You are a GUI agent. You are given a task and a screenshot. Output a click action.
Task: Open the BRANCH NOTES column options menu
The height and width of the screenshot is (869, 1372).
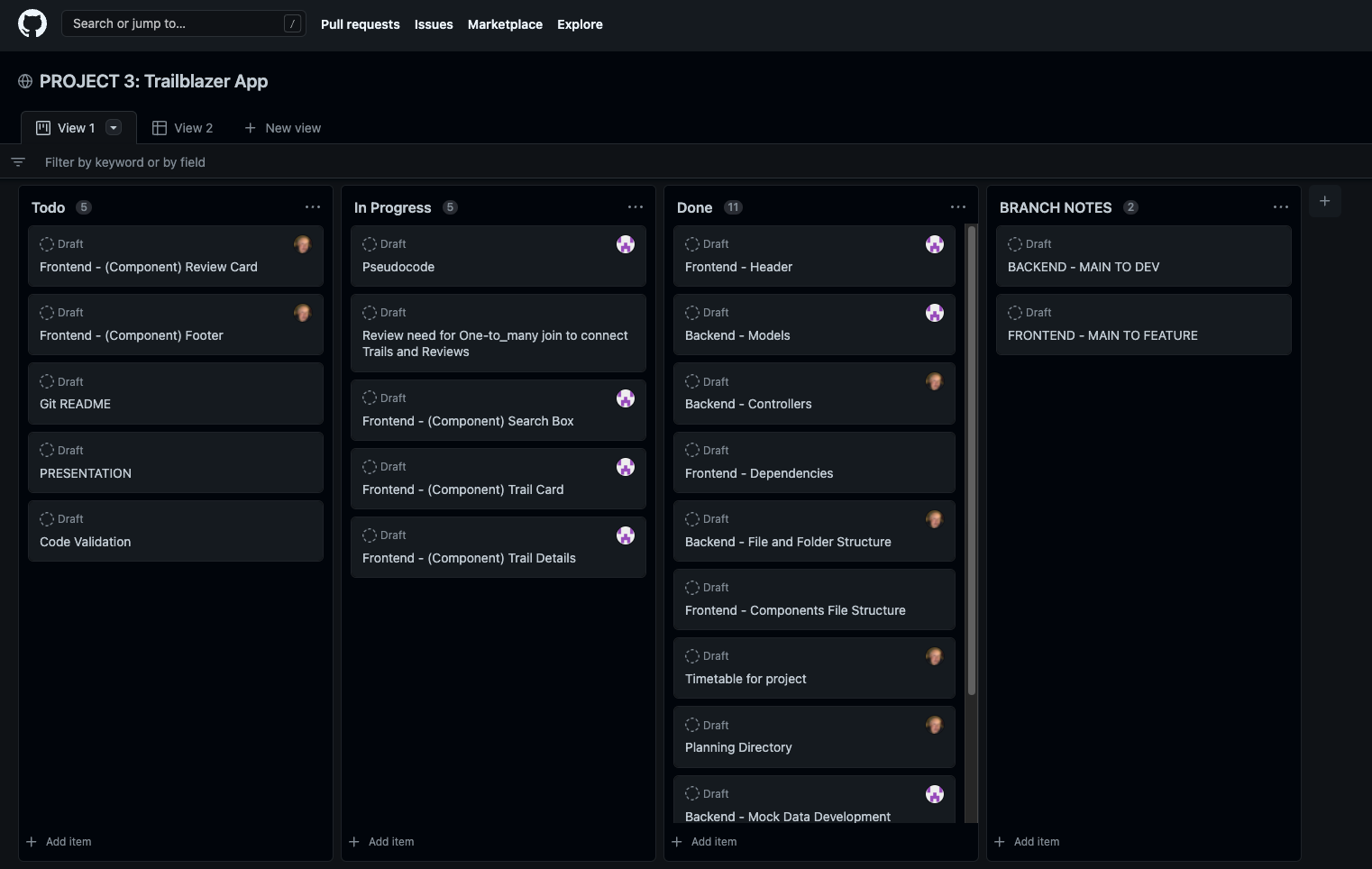pyautogui.click(x=1281, y=207)
